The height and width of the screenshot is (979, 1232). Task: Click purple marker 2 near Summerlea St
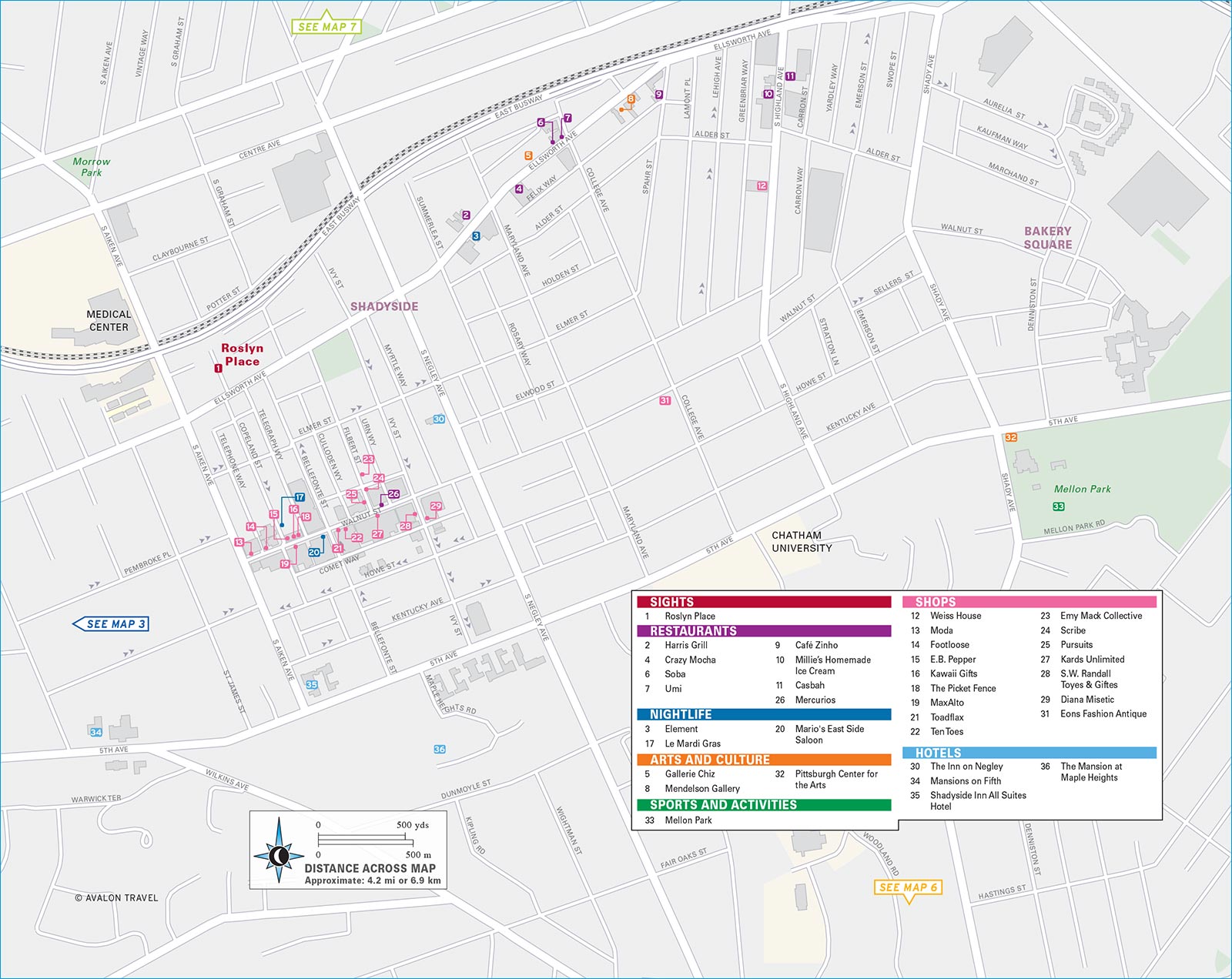[466, 216]
